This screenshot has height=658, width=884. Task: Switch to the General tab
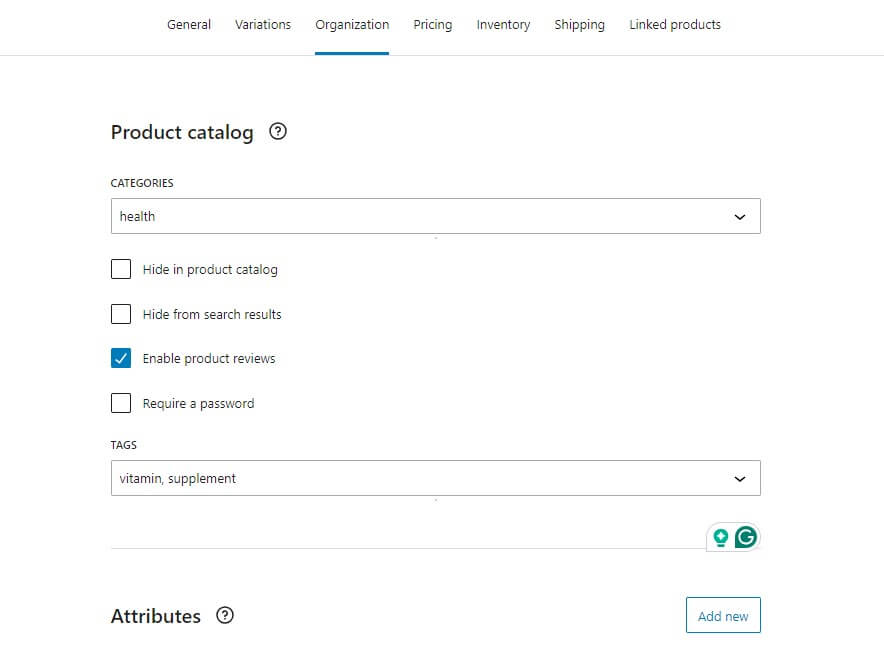point(189,25)
